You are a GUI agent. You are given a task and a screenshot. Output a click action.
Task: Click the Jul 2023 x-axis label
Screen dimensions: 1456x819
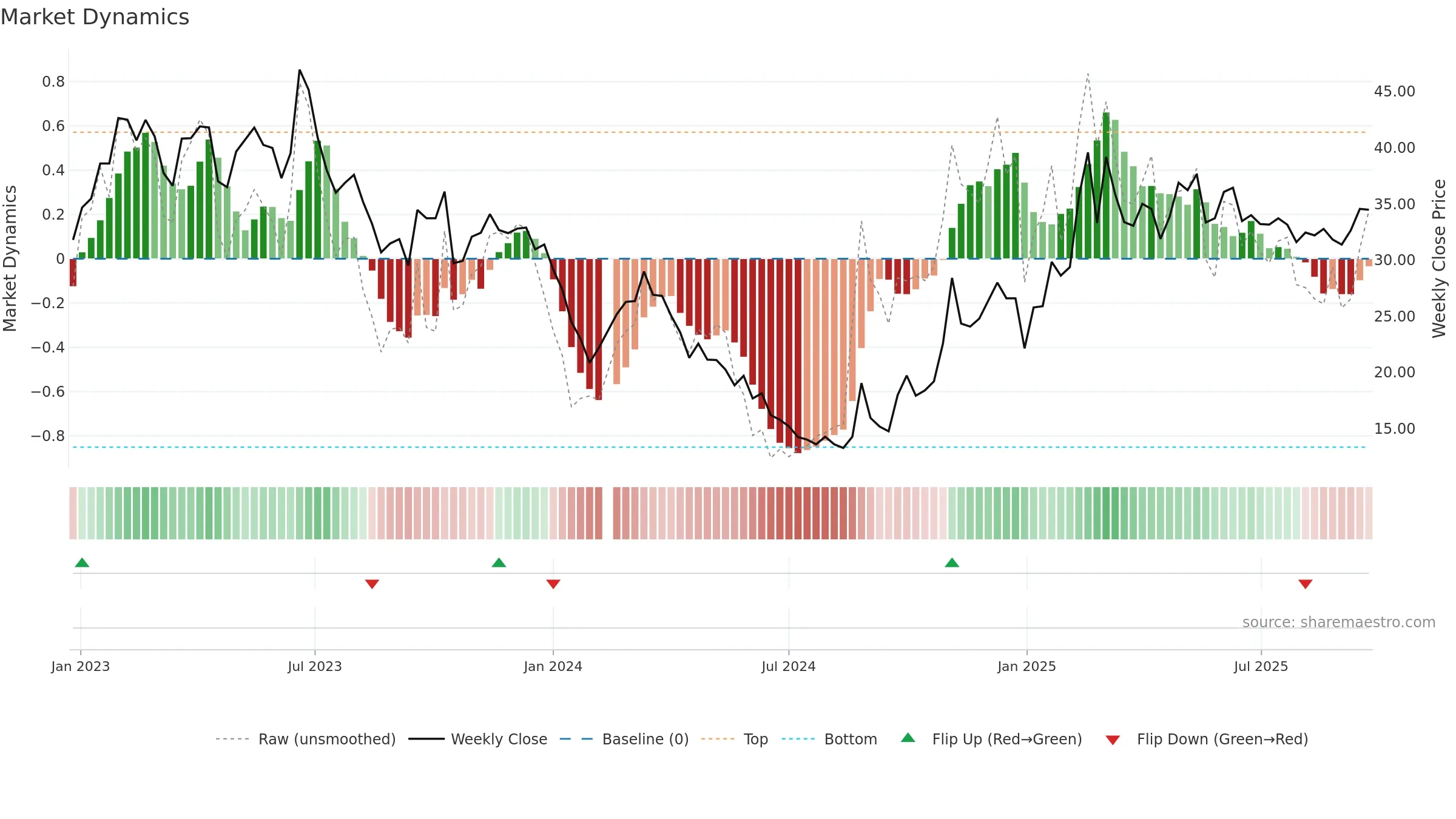[x=315, y=666]
